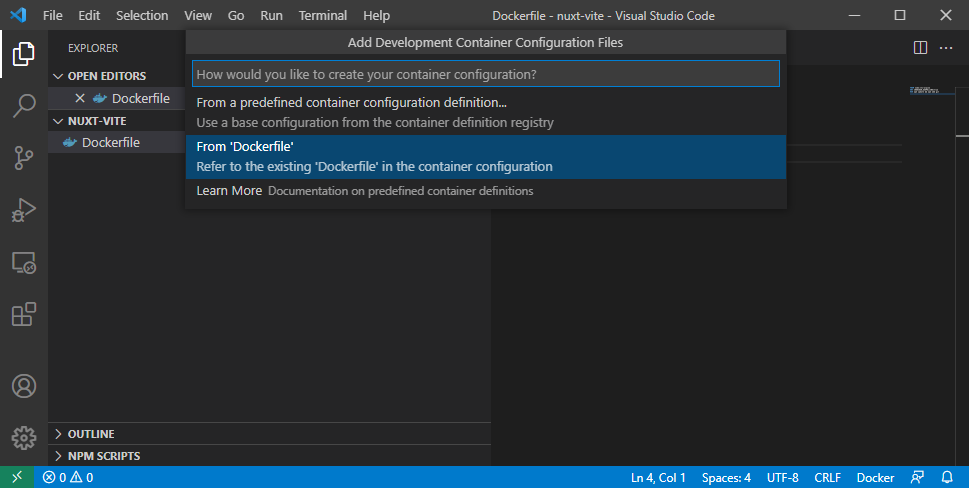Image resolution: width=969 pixels, height=488 pixels.
Task: Select the From 'Dockerfile' option
Action: 486,157
